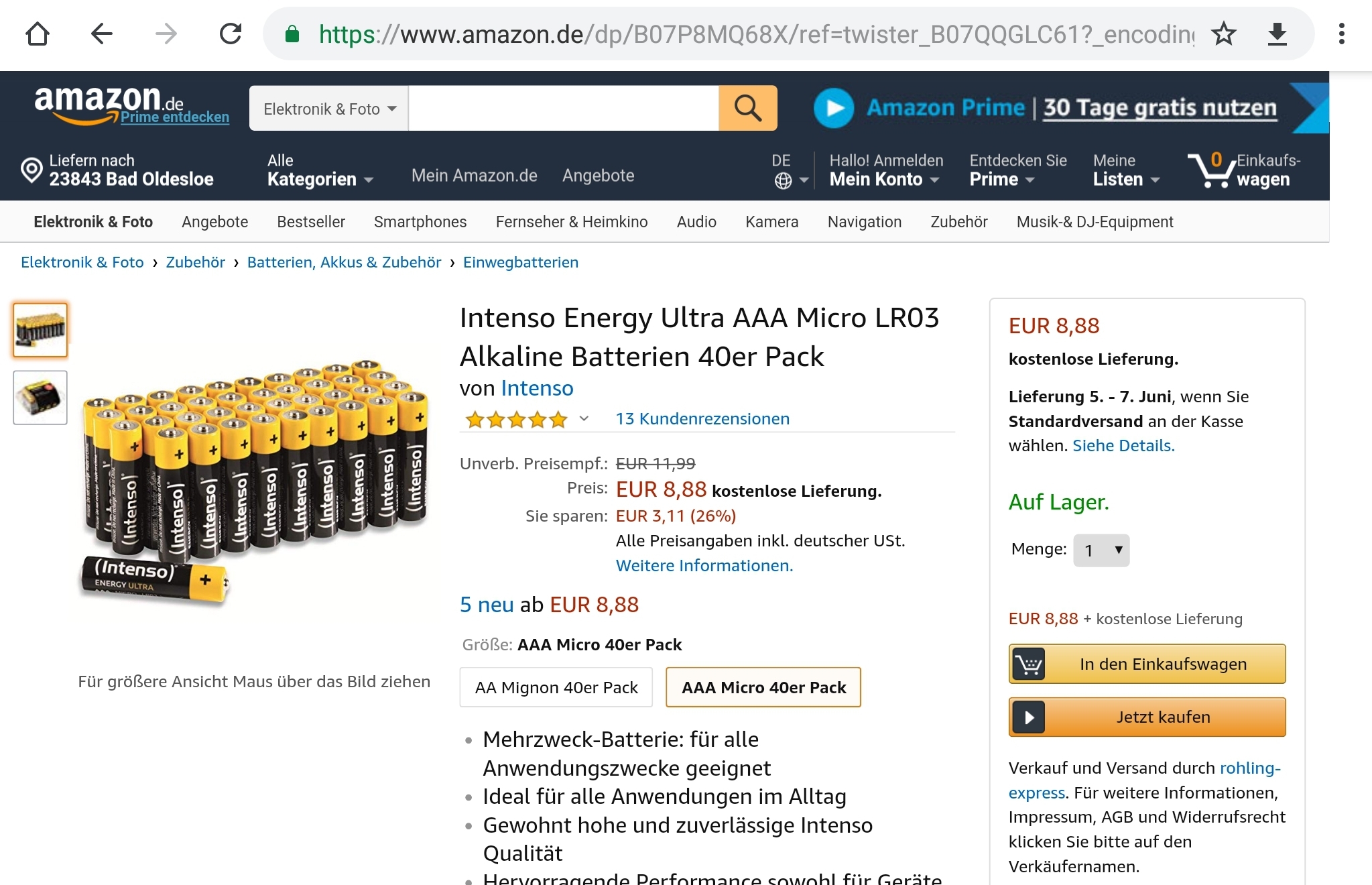Go to the Smartphones category tab
This screenshot has height=885, width=1372.
coord(420,222)
